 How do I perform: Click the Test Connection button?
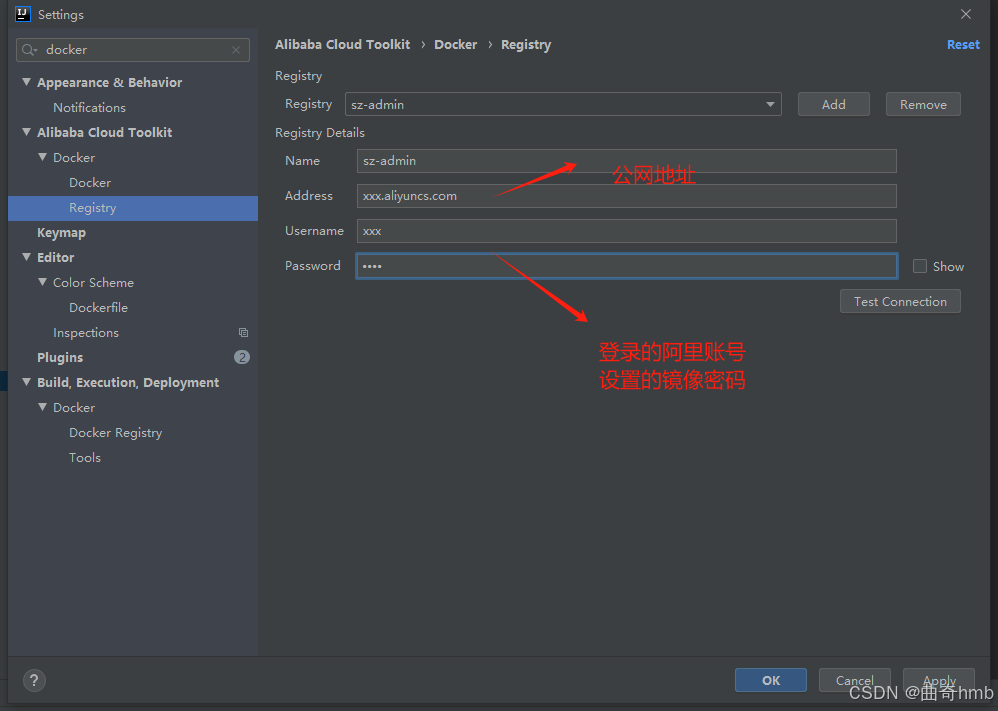[x=900, y=302]
